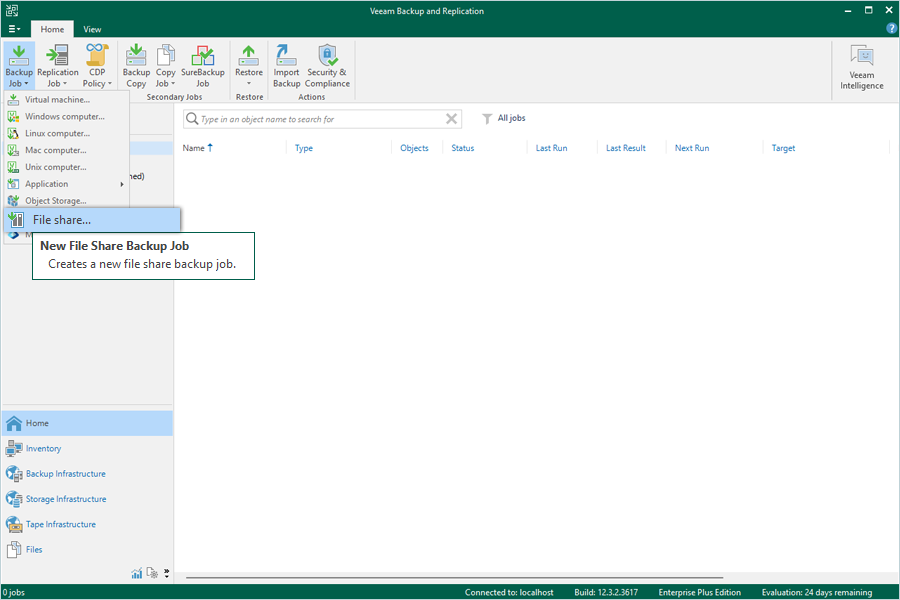Click the File share menu icon
The width and height of the screenshot is (900, 600).
[16, 220]
